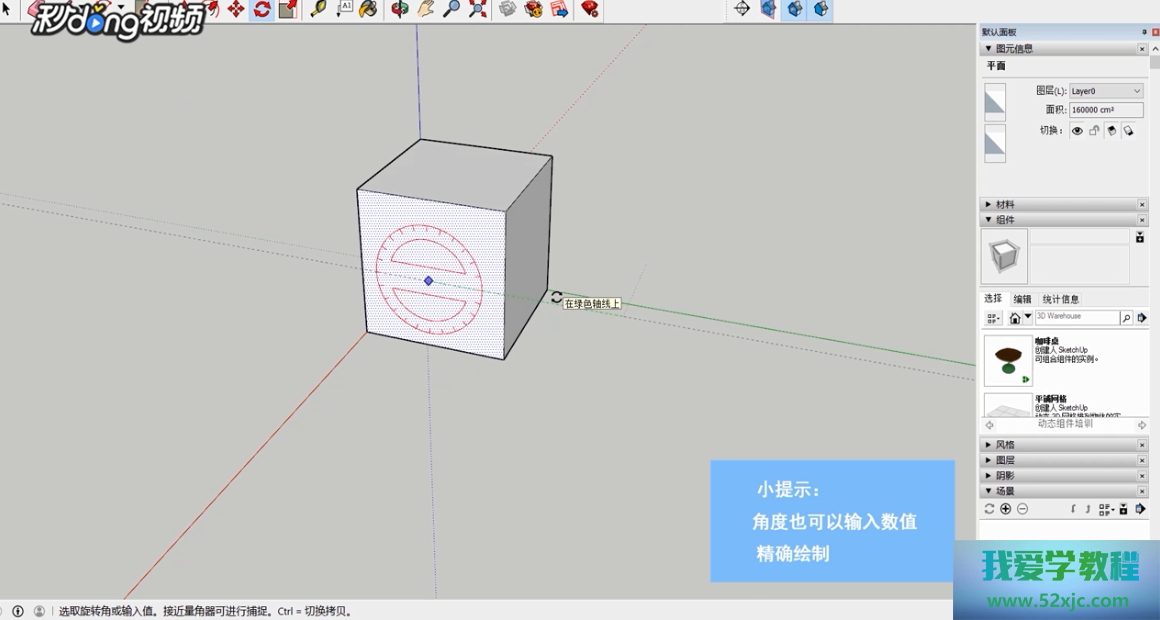This screenshot has height=620, width=1160.
Task: Switch to the 编辑 tab in components
Action: pyautogui.click(x=1022, y=299)
